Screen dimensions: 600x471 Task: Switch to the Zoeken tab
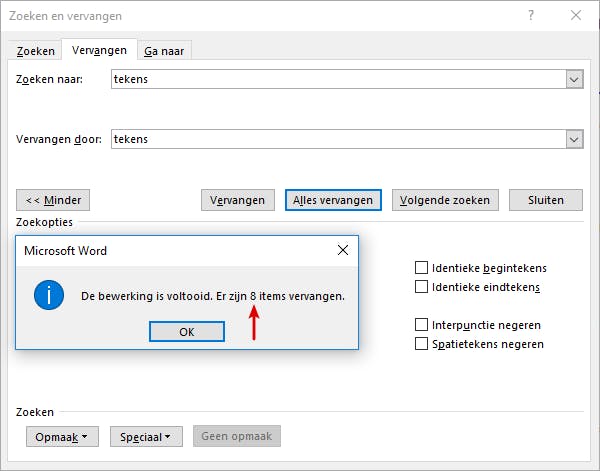click(x=36, y=51)
